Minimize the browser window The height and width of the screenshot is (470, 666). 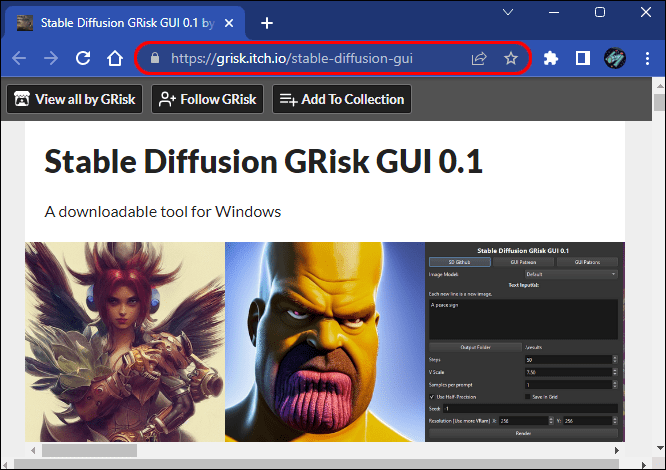click(x=554, y=12)
